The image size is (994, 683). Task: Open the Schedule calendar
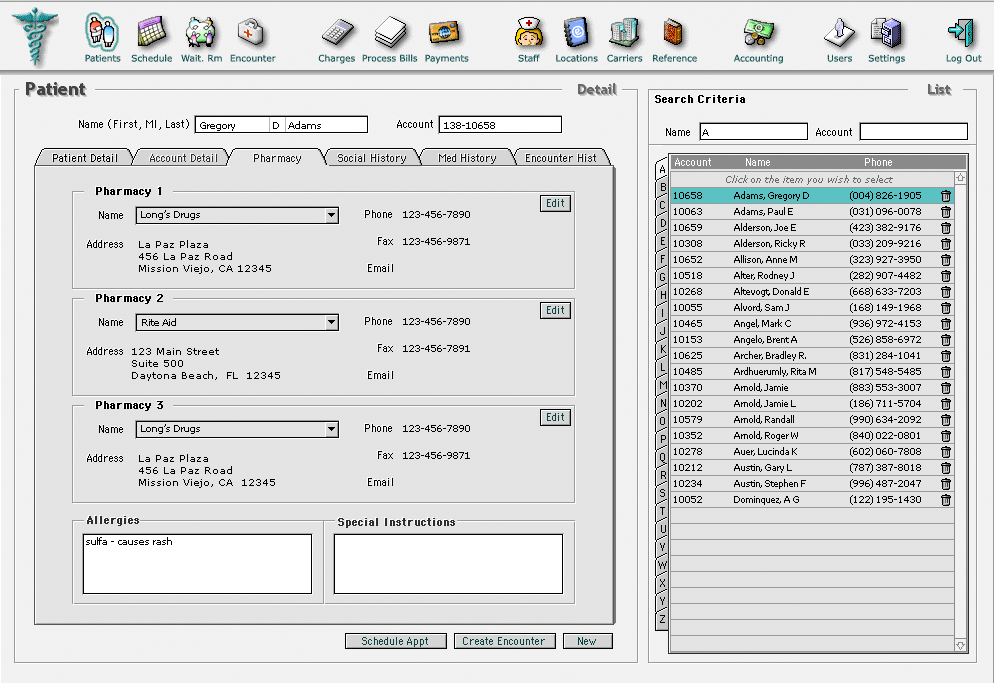(152, 39)
